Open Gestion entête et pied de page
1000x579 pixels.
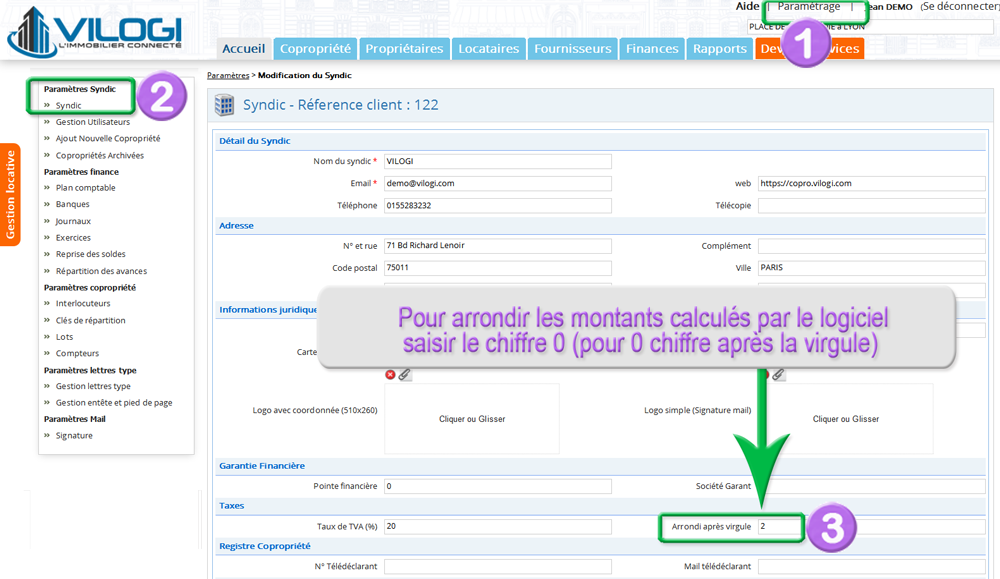114,403
